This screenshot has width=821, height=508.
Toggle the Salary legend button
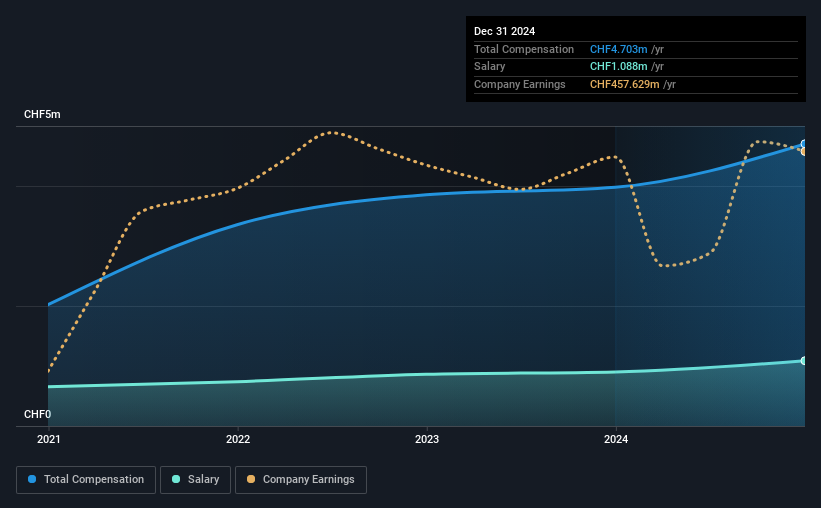[x=195, y=480]
